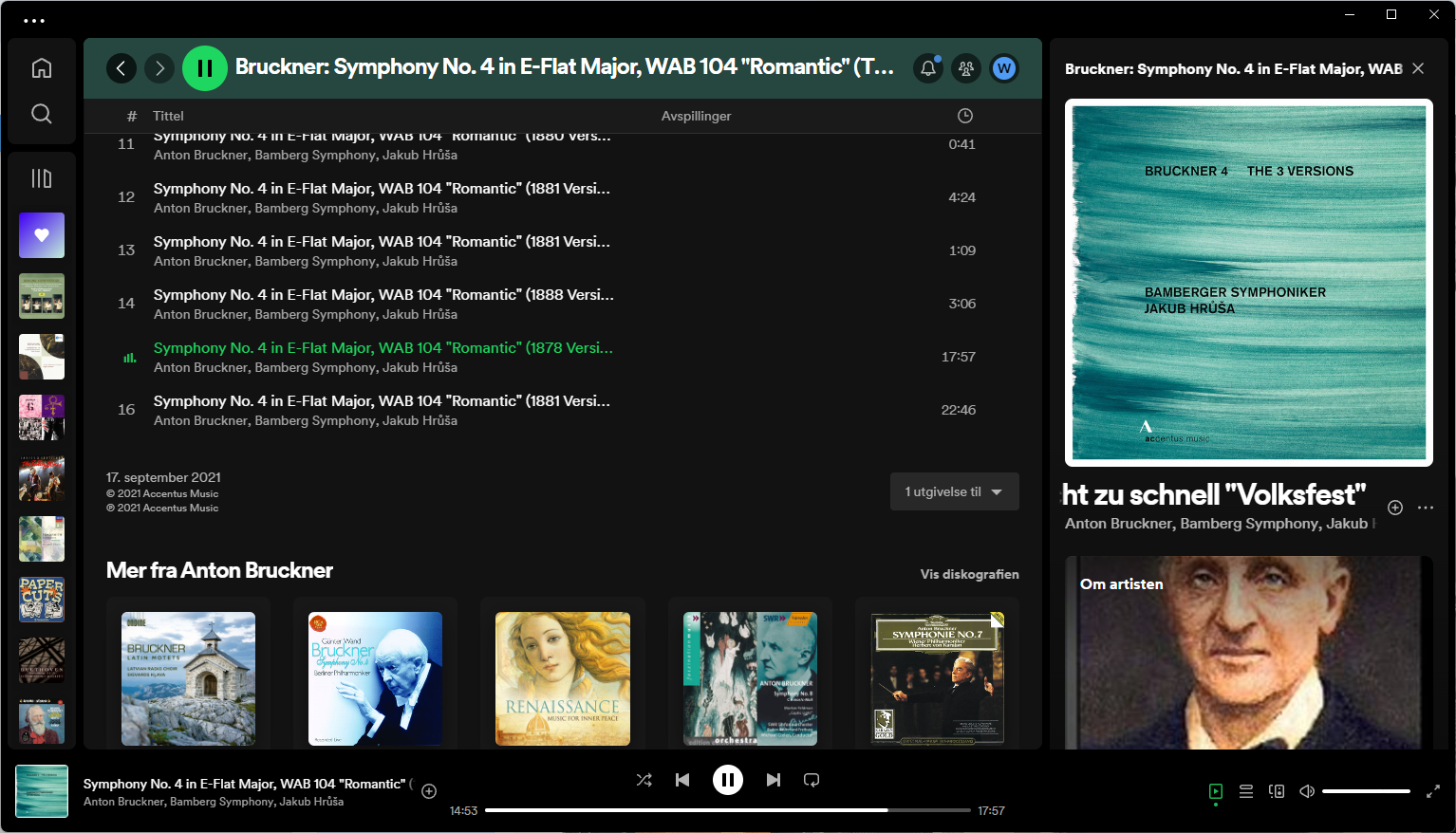1456x833 pixels.
Task: Open panel header album title
Action: click(x=1233, y=68)
